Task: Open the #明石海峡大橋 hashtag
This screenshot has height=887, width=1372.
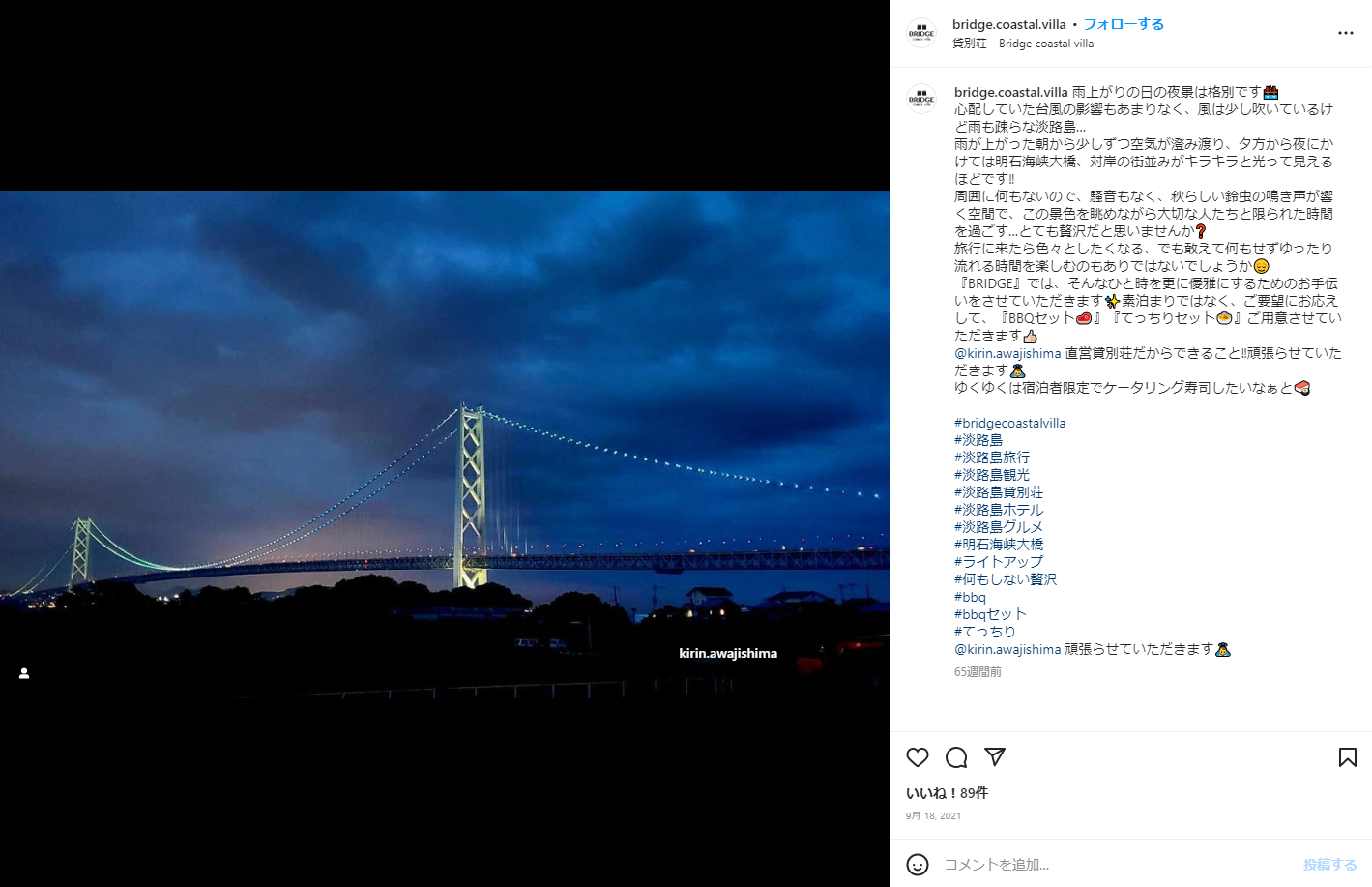Action: click(999, 545)
